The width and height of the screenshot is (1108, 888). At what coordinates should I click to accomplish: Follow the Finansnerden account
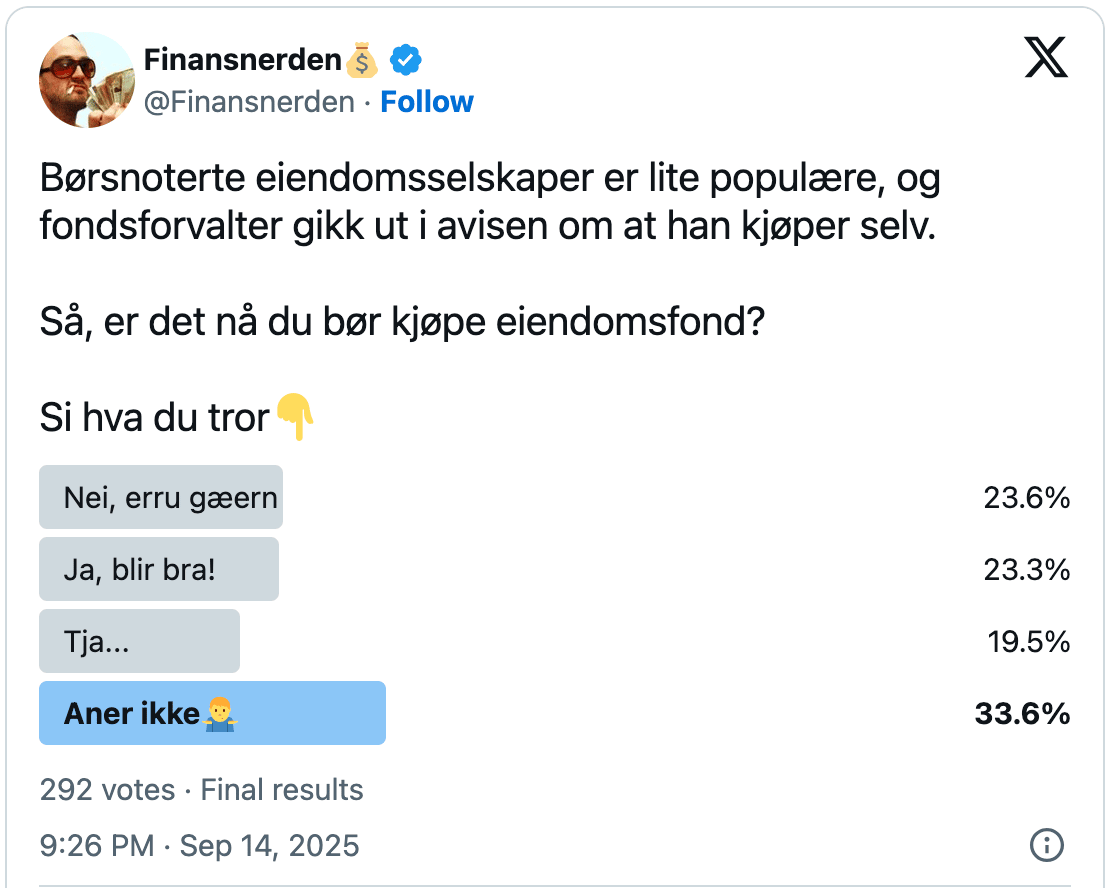click(x=427, y=102)
